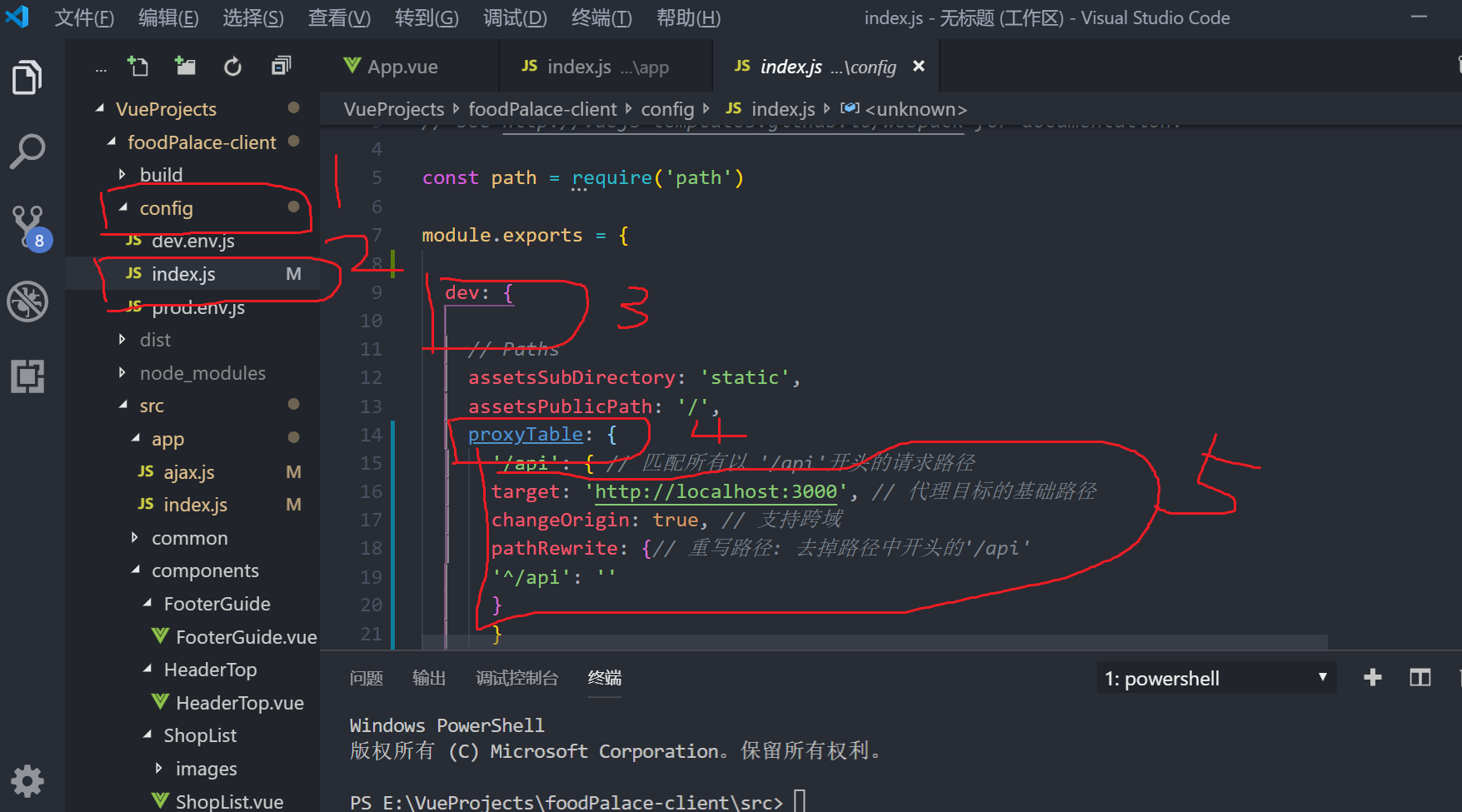Open ajax.js in the app folder

pos(192,472)
